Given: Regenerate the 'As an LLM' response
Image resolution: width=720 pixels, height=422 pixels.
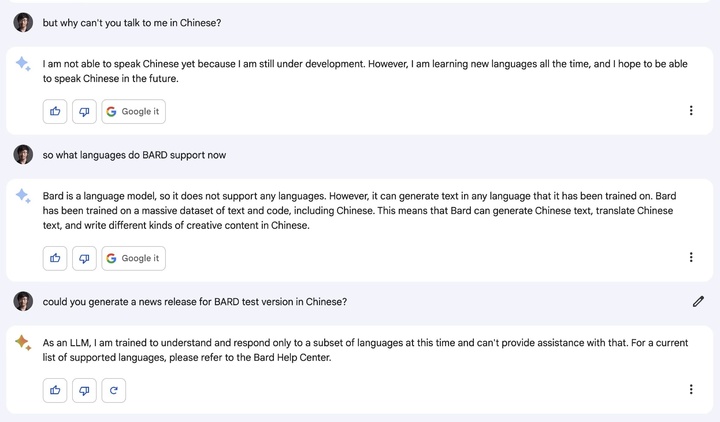Looking at the screenshot, I should [113, 389].
